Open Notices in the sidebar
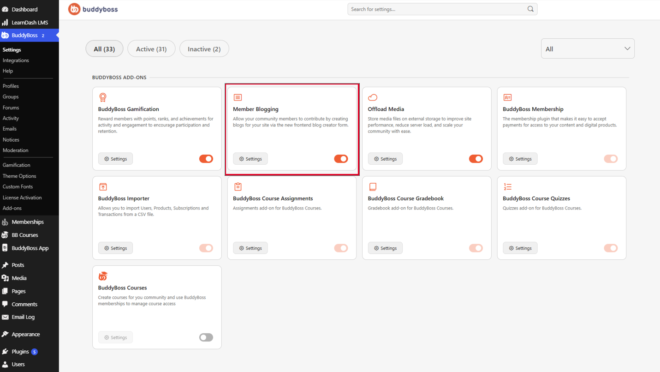 (11, 140)
